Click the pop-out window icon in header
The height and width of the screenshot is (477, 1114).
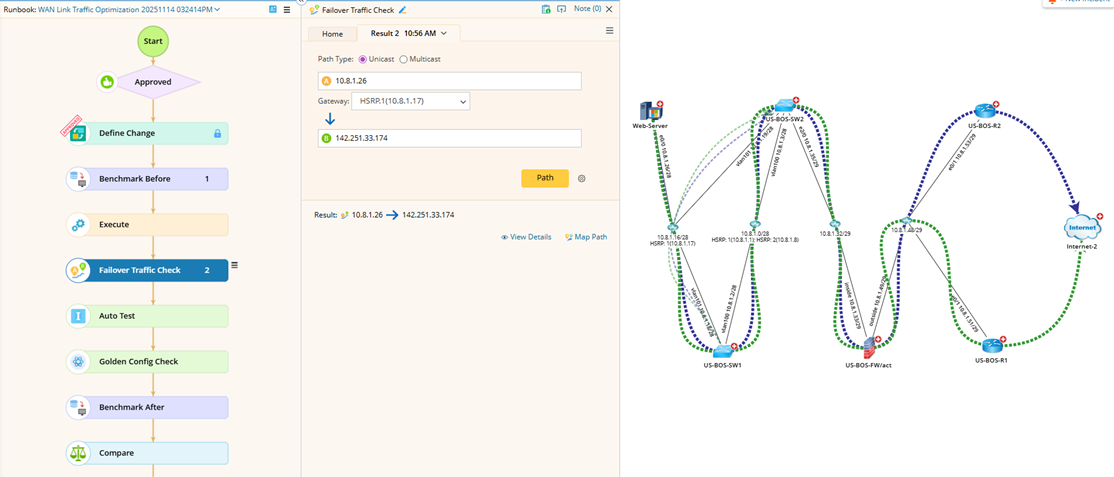pos(561,9)
